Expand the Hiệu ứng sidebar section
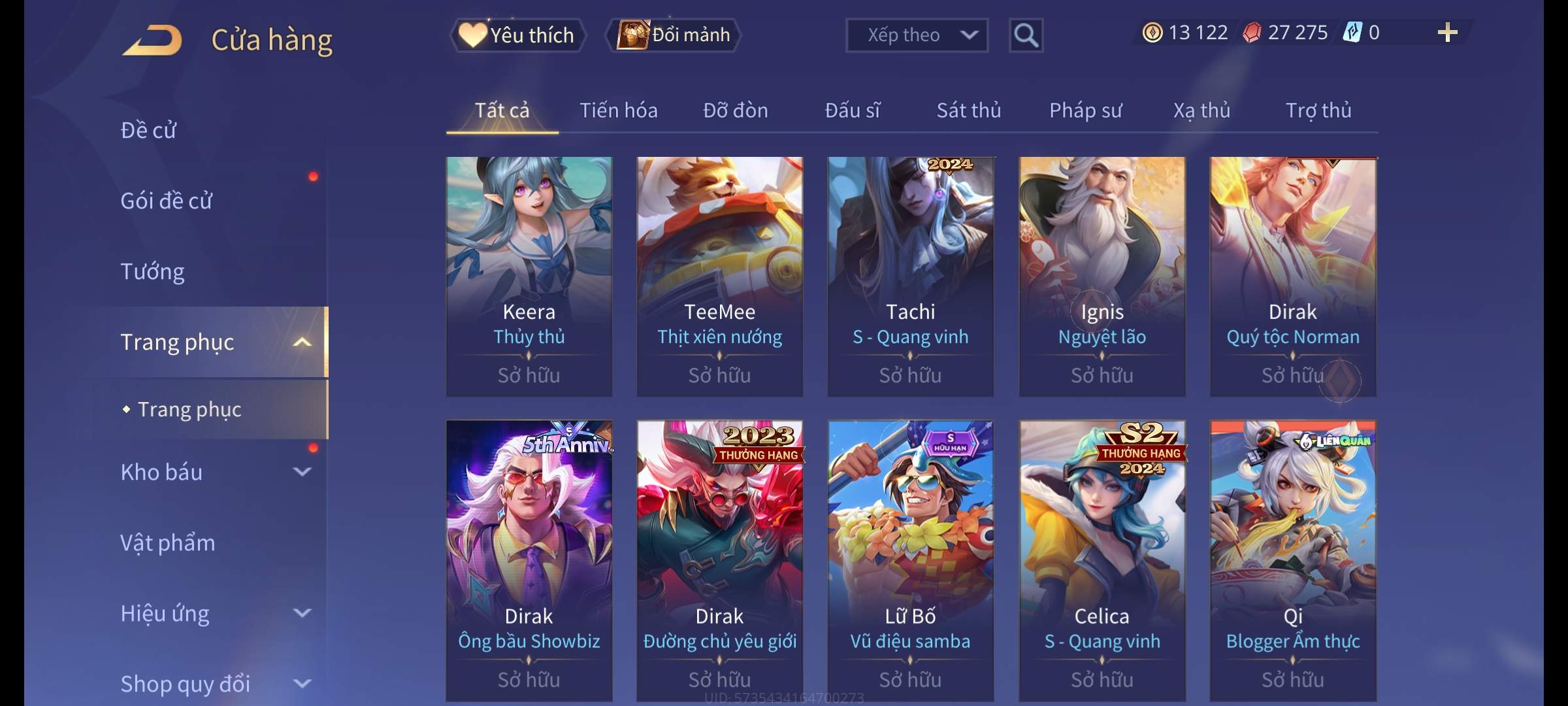Image resolution: width=1568 pixels, height=706 pixels. pos(302,613)
